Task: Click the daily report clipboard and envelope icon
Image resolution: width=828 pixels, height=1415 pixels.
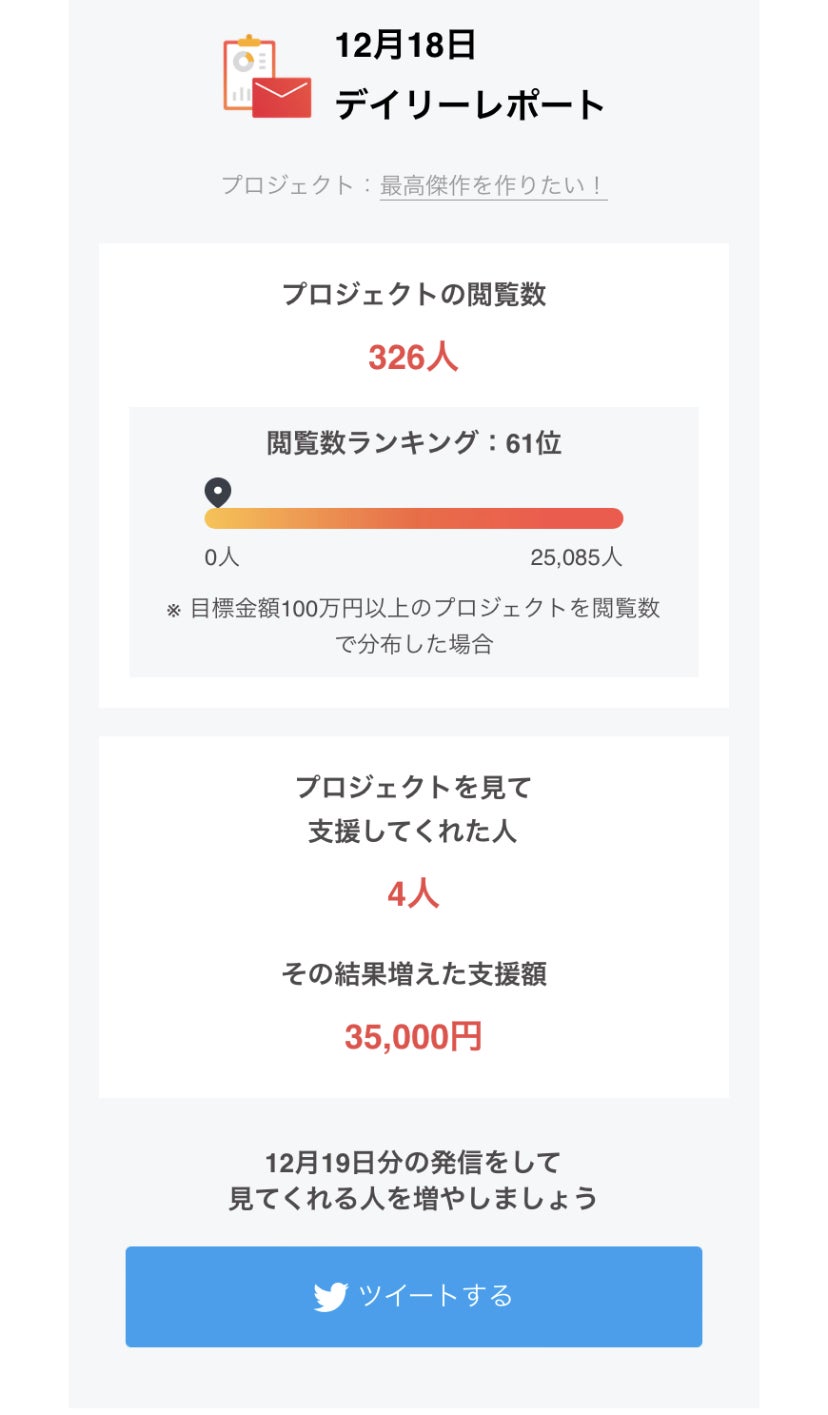Action: click(266, 77)
